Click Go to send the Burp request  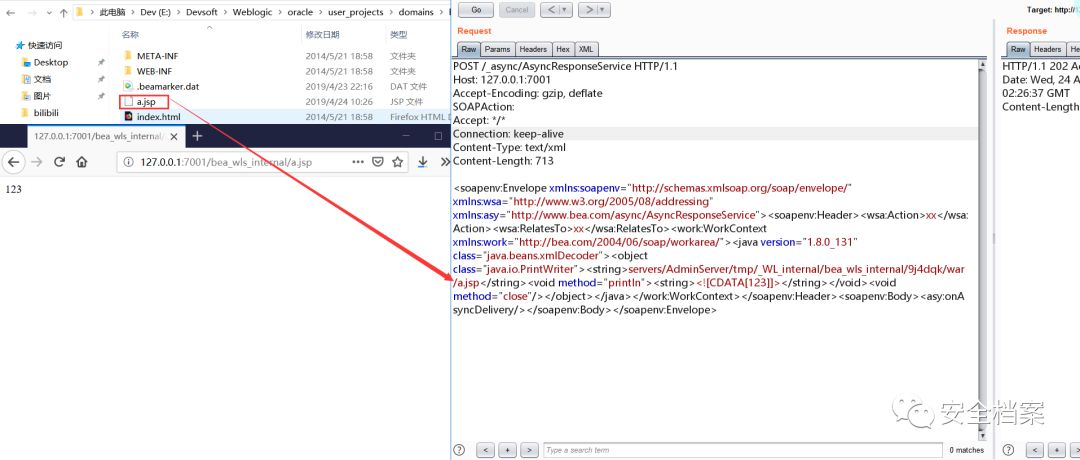475,10
